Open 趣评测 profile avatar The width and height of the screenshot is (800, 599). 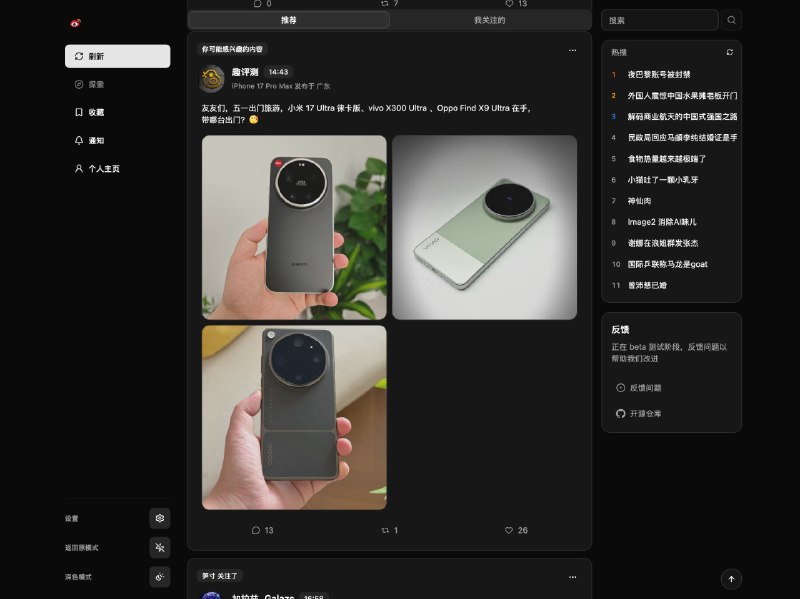[x=211, y=79]
